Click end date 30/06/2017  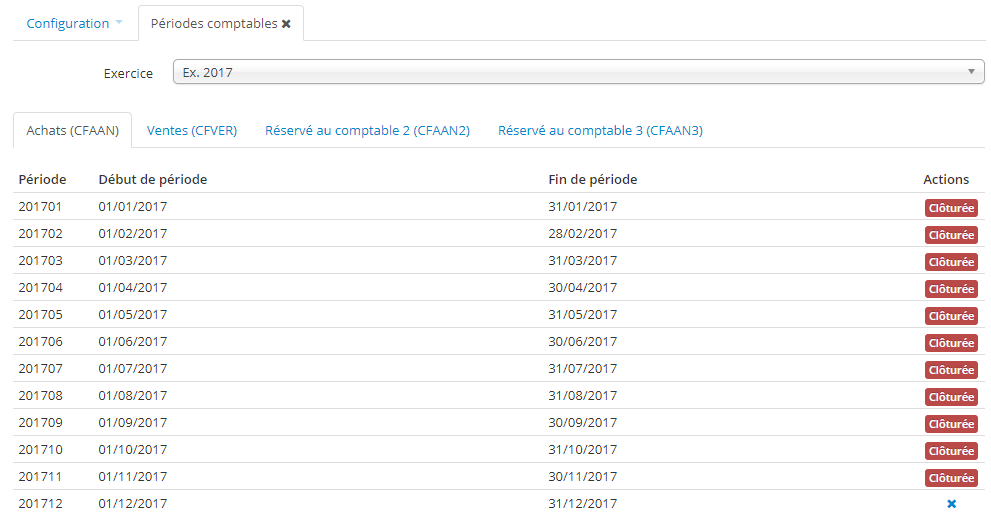point(583,341)
